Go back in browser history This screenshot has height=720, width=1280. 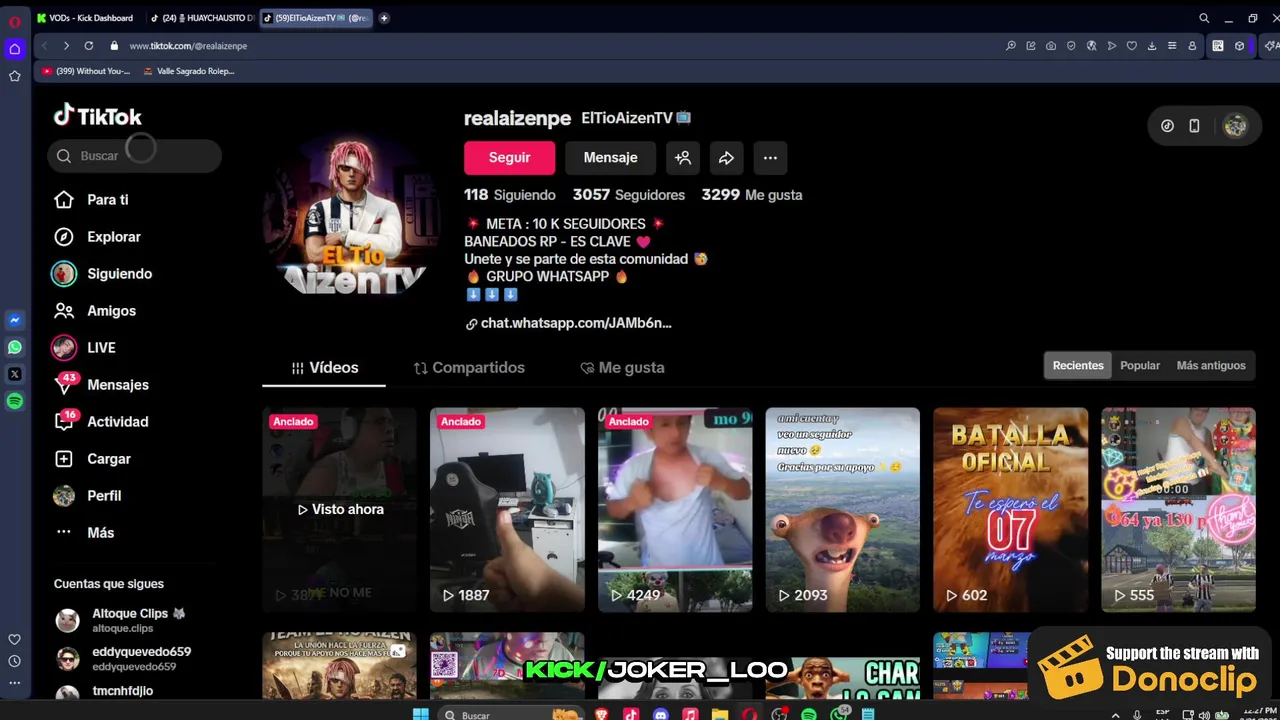tap(44, 46)
